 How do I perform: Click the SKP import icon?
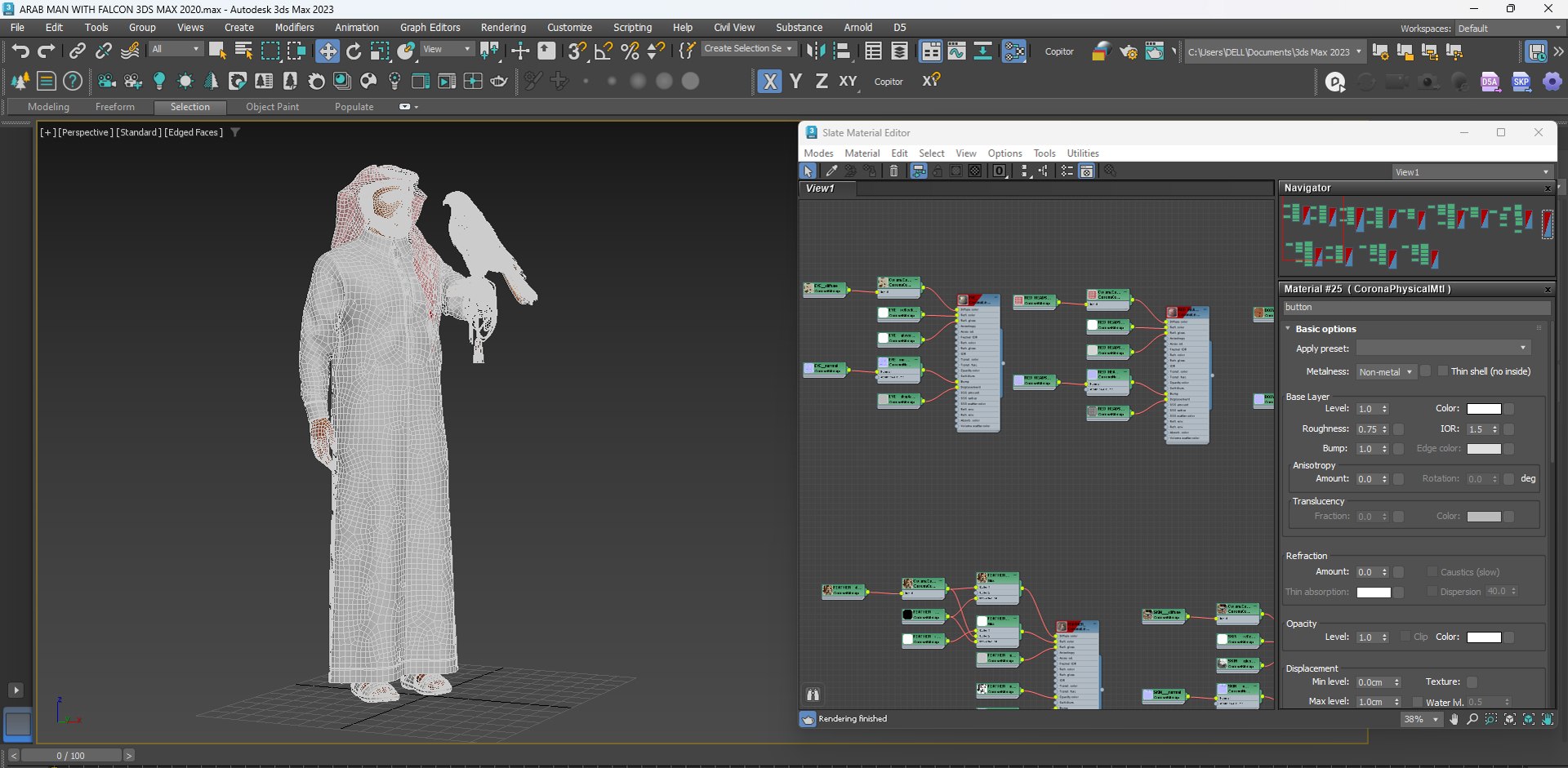pos(1521,82)
